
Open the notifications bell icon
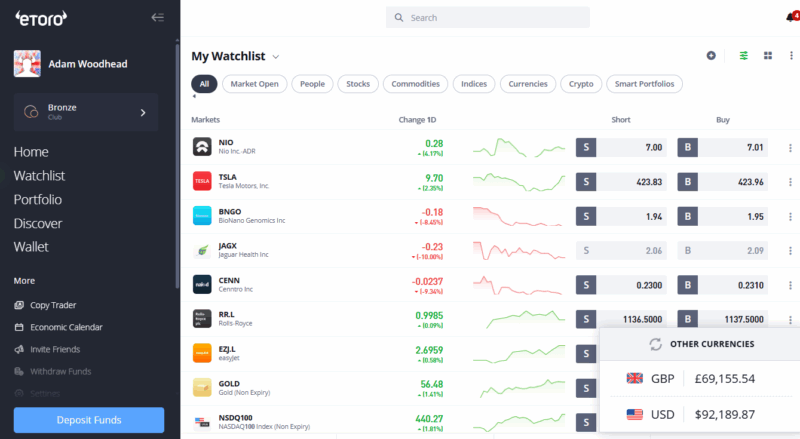click(x=791, y=17)
